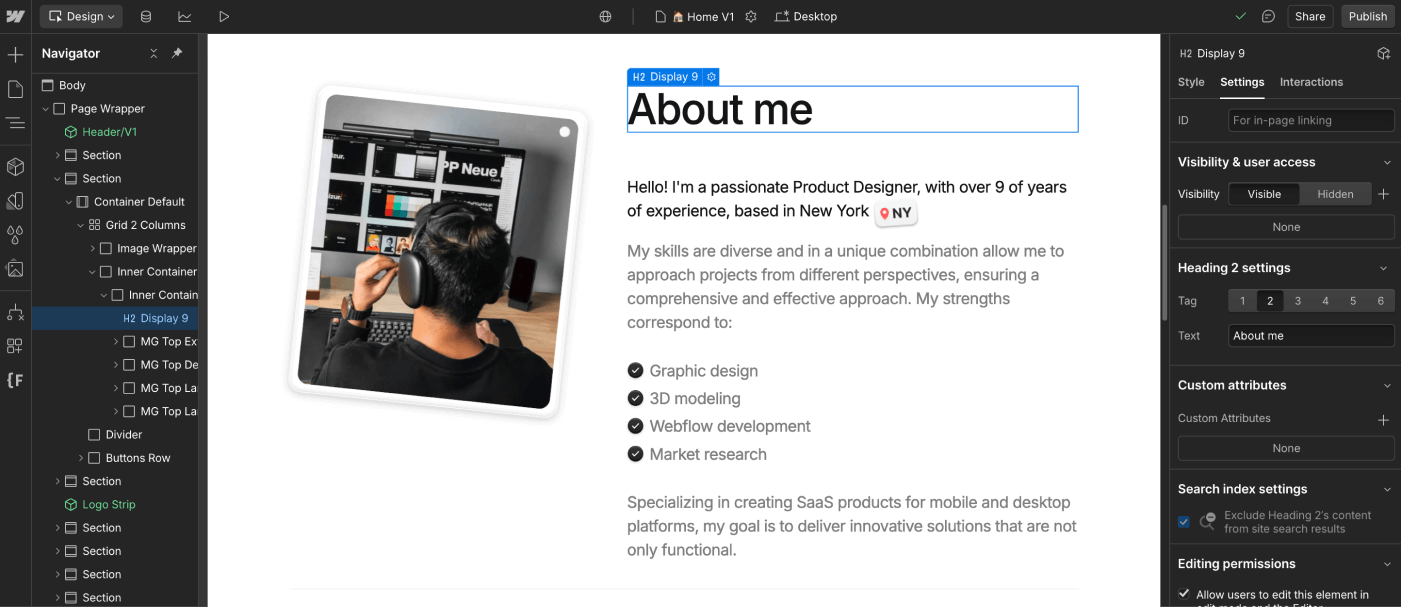Viewport: 1401px width, 607px height.
Task: Open the Design mode dropdown
Action: (80, 16)
